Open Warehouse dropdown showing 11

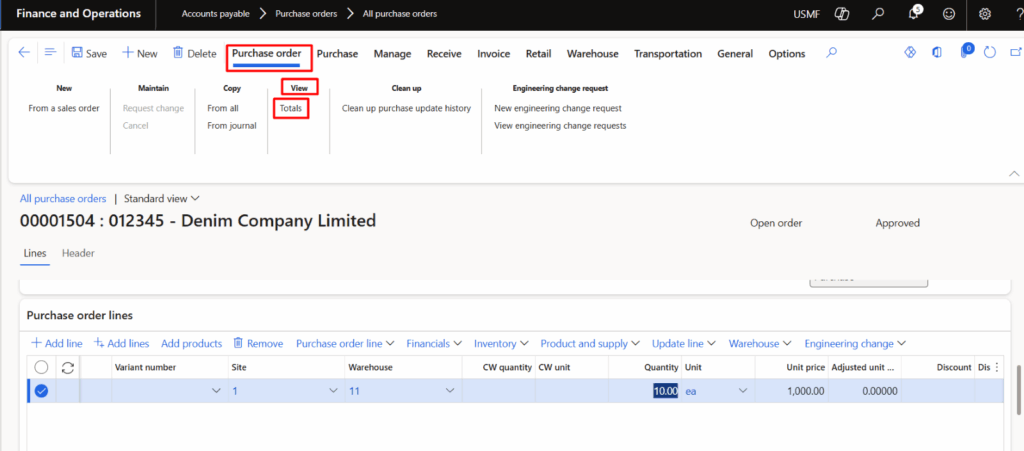pos(449,391)
